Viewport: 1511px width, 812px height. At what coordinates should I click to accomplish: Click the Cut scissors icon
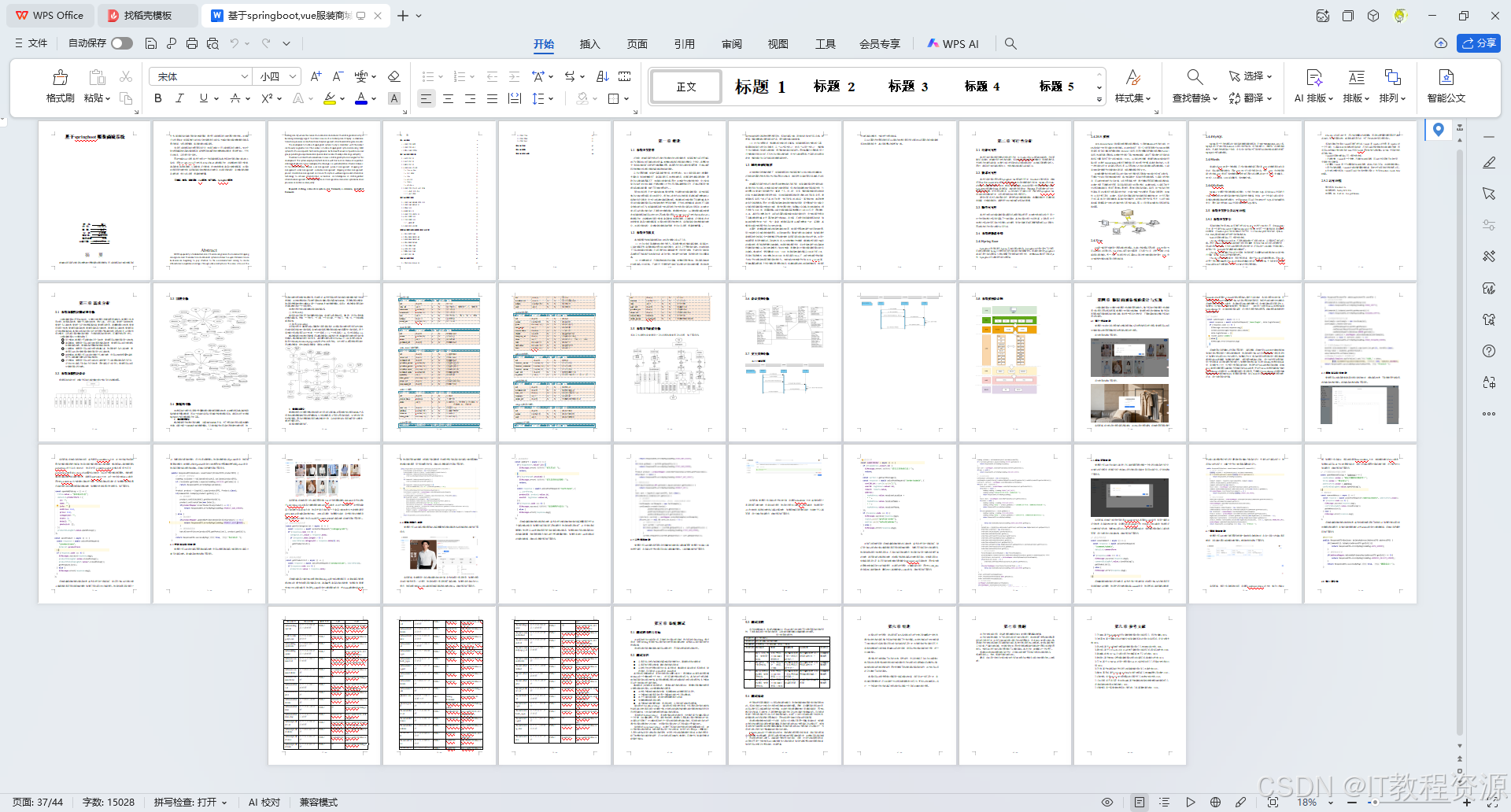(126, 76)
